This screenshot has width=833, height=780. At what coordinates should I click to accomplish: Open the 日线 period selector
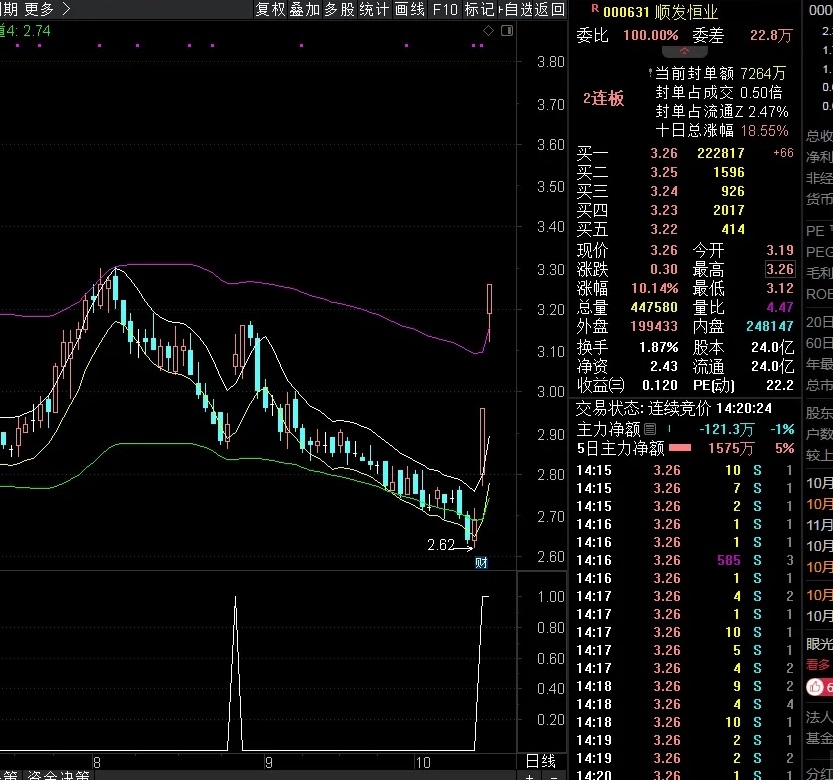click(x=540, y=761)
